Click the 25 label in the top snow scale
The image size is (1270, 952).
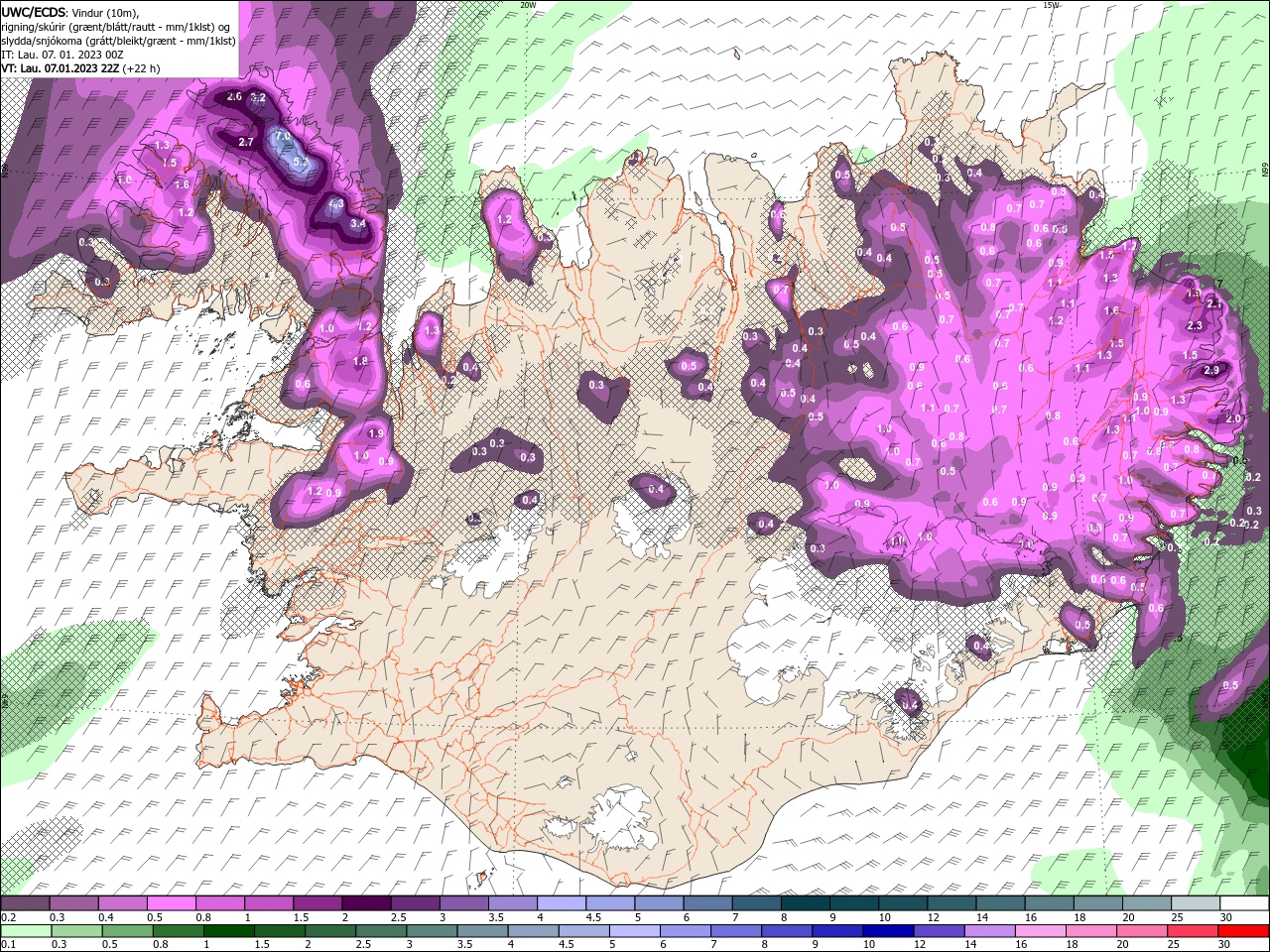pos(1176,917)
